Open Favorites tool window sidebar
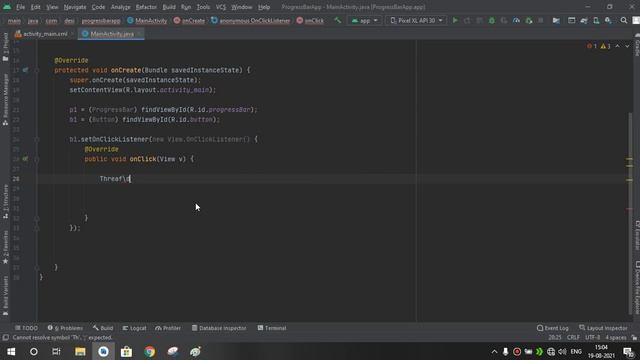 click(x=5, y=247)
